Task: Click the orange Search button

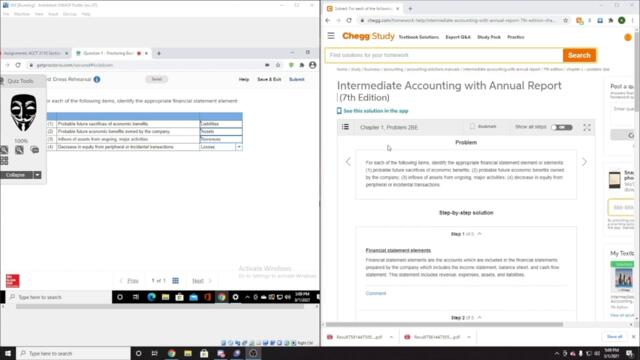Action: tap(579, 55)
